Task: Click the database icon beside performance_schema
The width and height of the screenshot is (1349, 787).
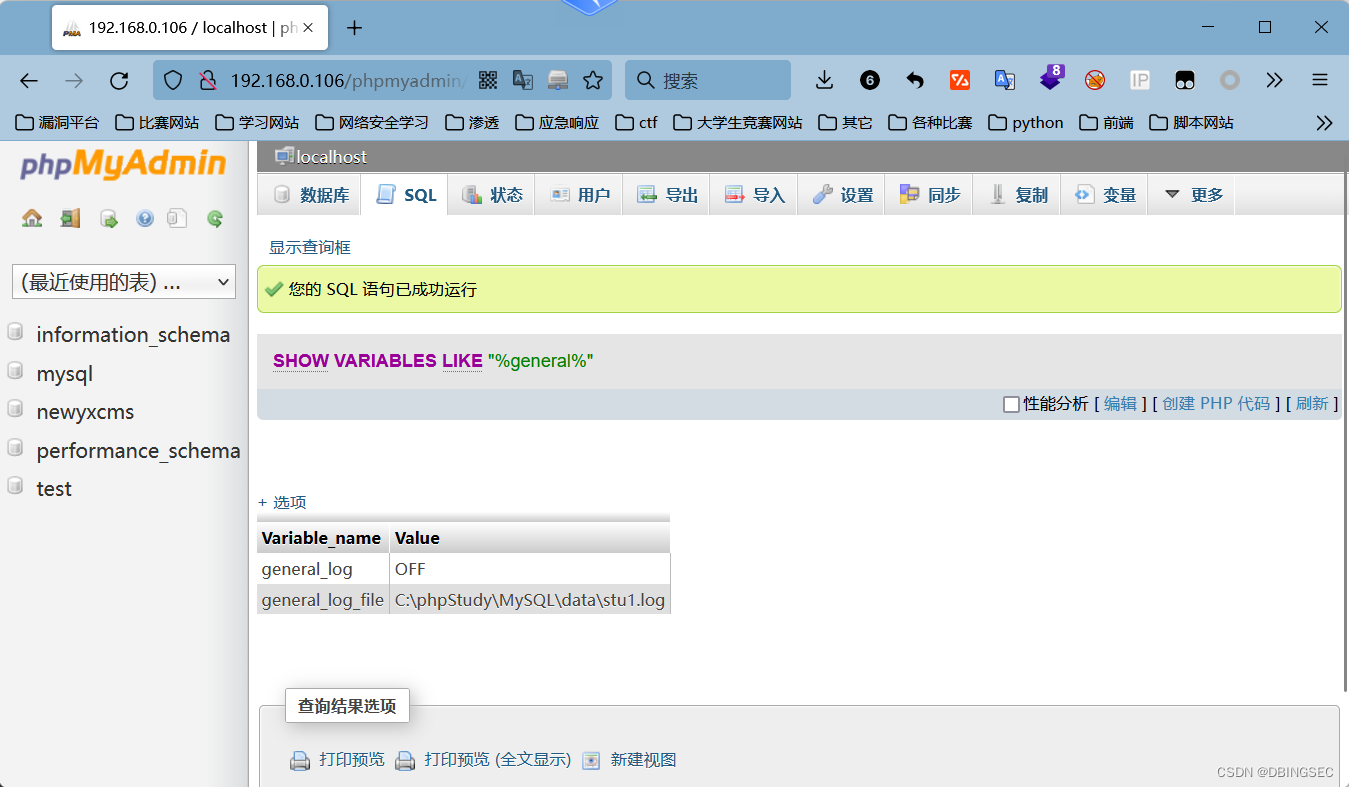Action: [15, 448]
